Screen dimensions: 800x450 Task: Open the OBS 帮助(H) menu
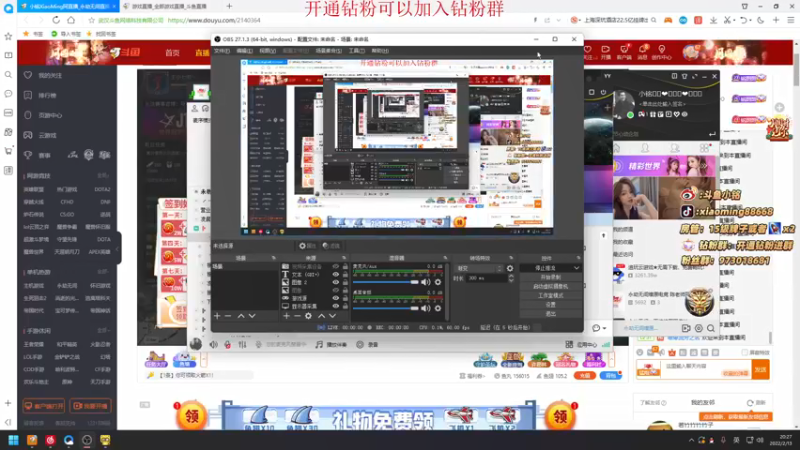tap(380, 51)
